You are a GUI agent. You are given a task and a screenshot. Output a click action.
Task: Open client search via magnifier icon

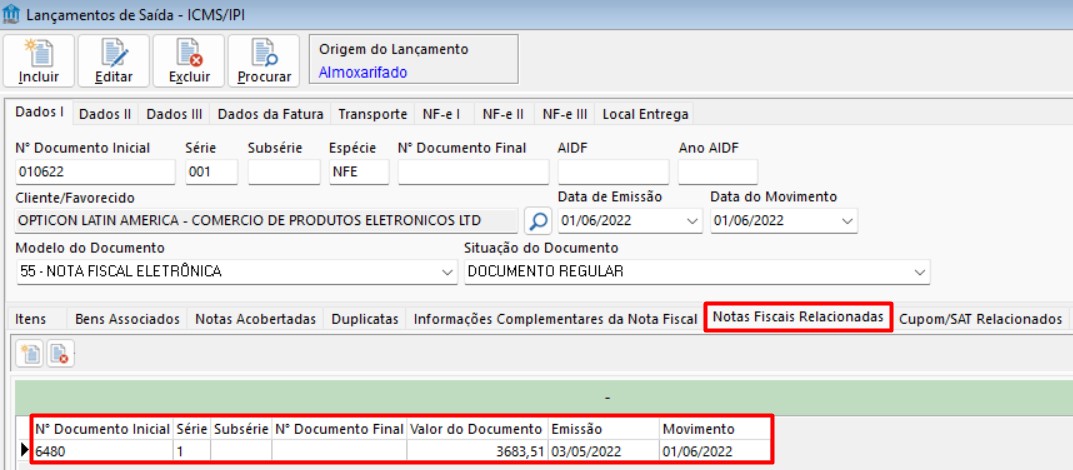point(538,221)
